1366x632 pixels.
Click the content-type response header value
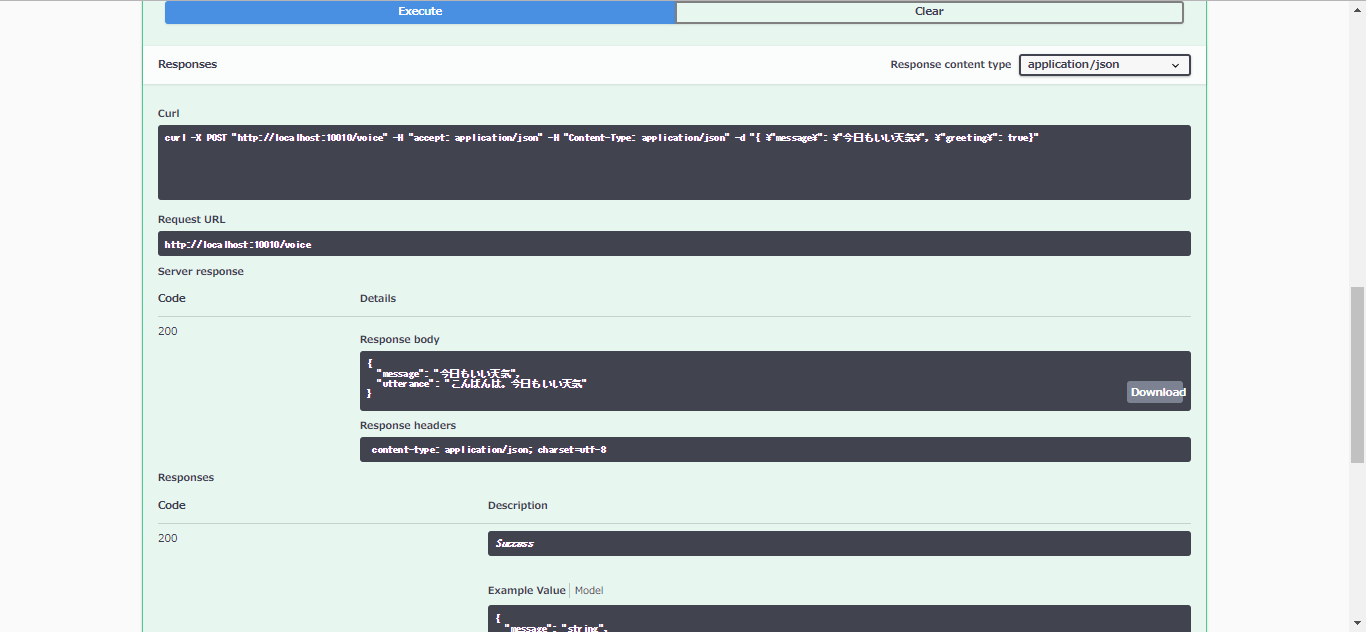point(774,449)
